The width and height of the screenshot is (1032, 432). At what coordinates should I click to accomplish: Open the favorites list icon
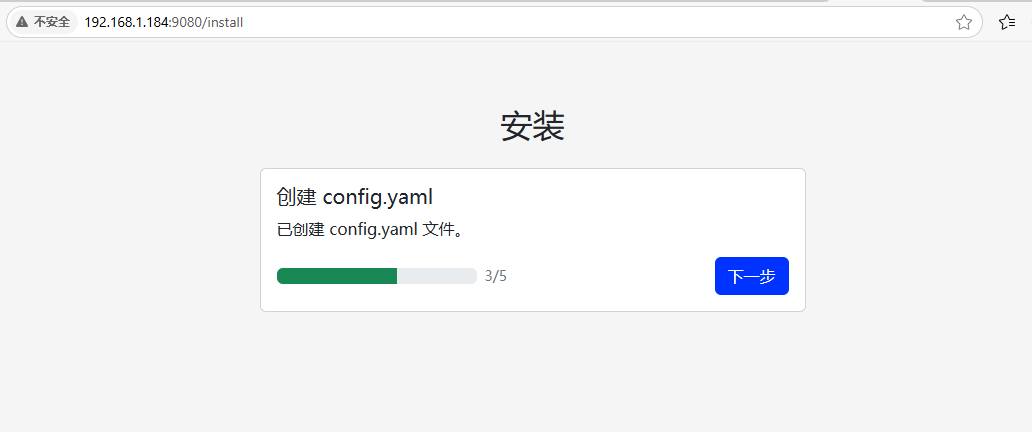[1006, 22]
